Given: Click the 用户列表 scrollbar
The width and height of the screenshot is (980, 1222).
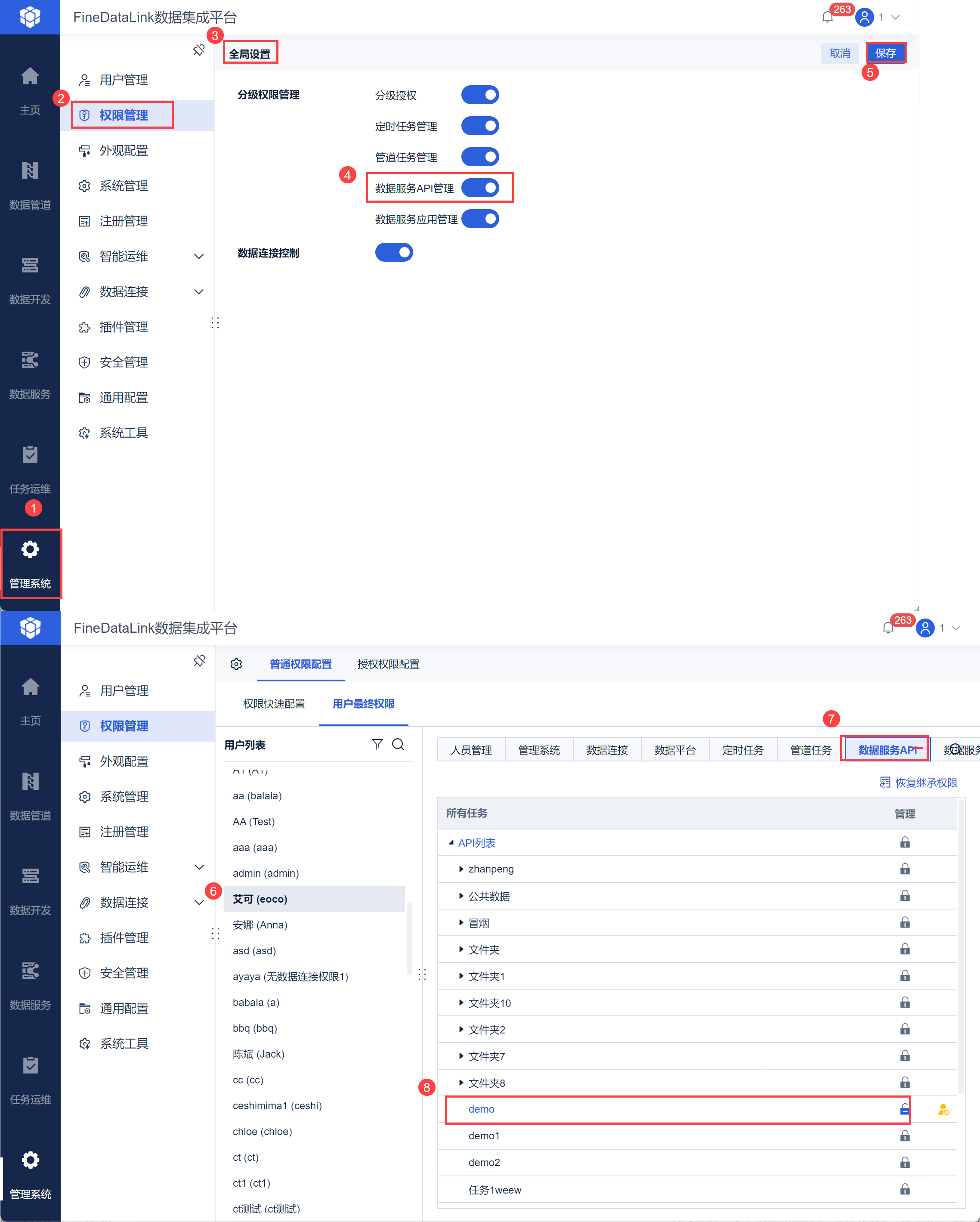Looking at the screenshot, I should click(409, 938).
